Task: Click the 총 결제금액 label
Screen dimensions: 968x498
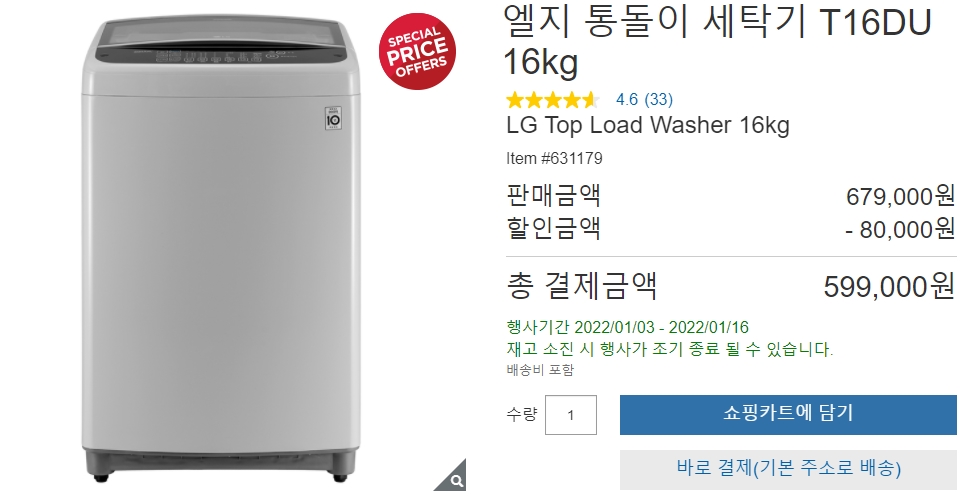Action: [x=582, y=286]
